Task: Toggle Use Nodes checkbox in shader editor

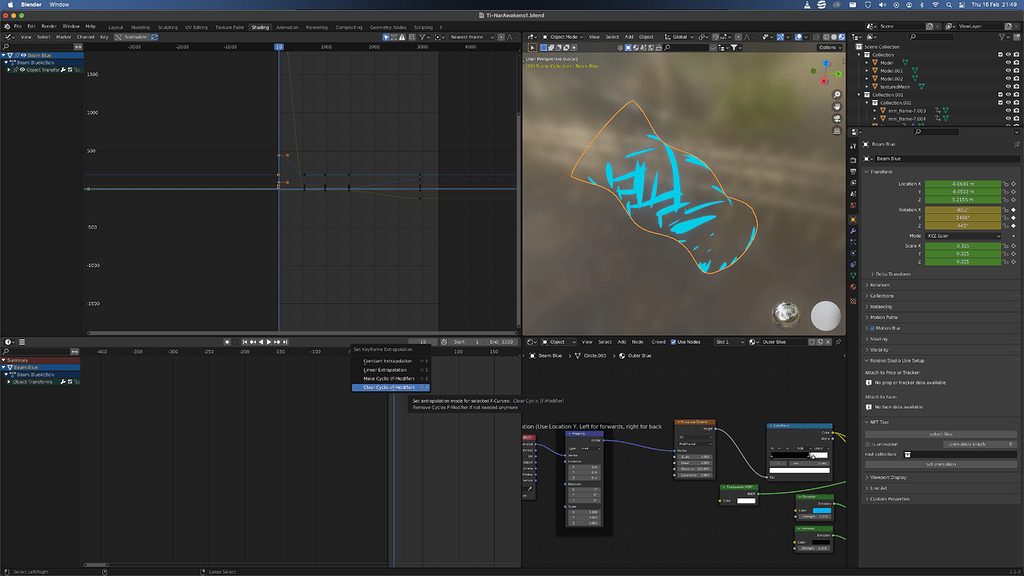Action: (x=673, y=342)
